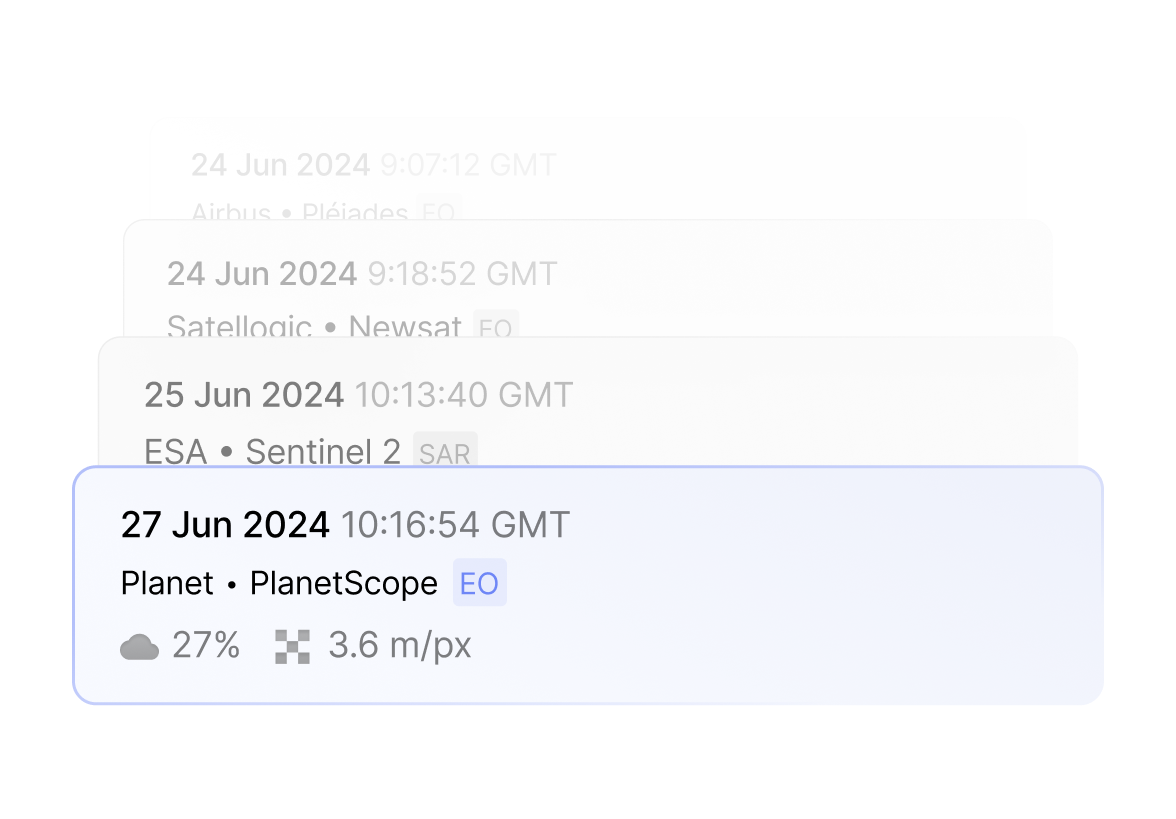Click the 10:16:54 GMT timestamp
The height and width of the screenshot is (819, 1176).
[x=455, y=524]
